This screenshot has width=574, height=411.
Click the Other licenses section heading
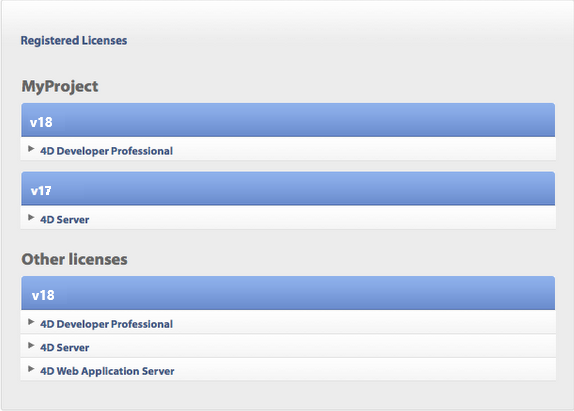click(74, 259)
